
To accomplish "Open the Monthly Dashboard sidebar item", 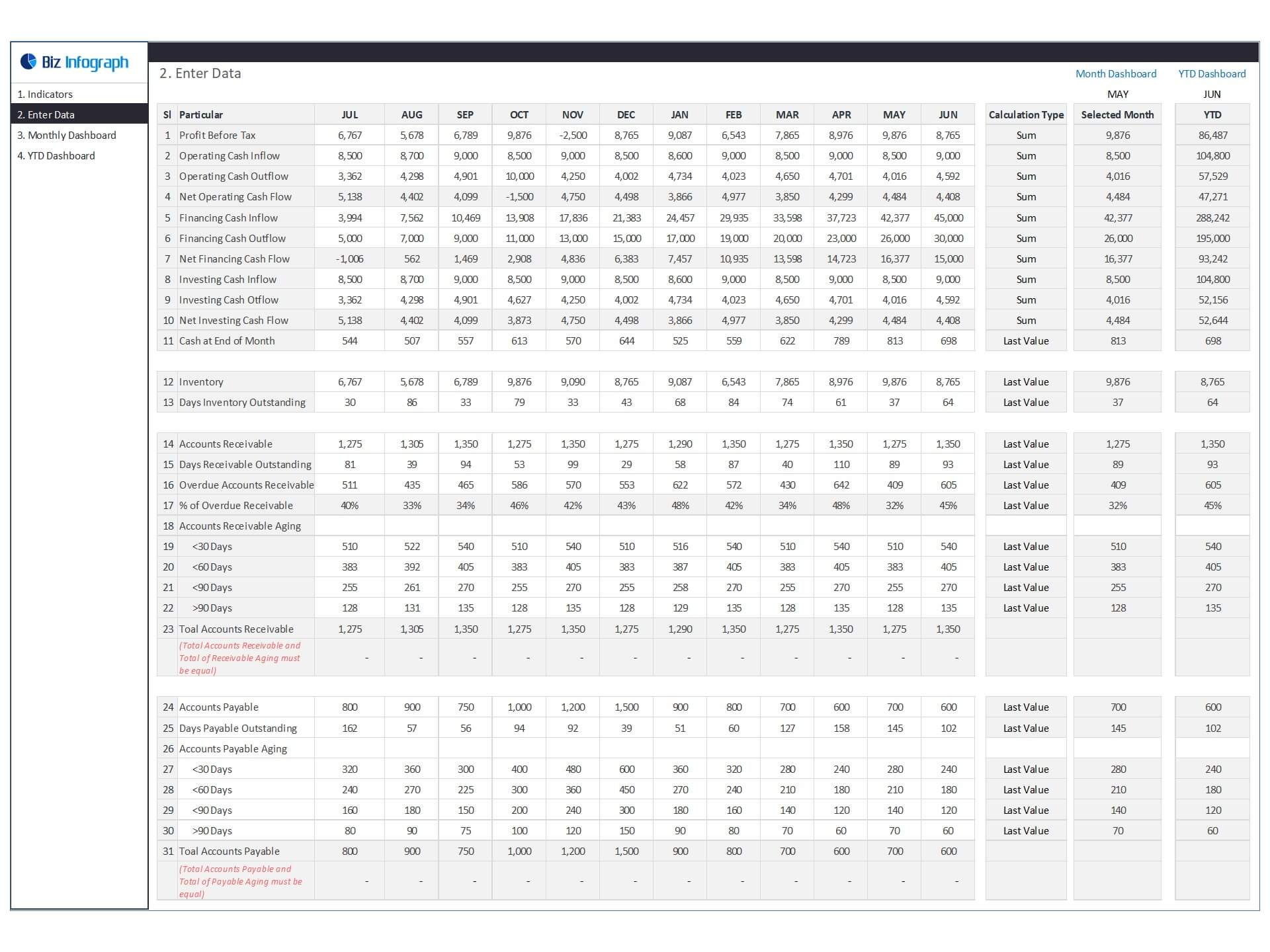I will pos(67,135).
